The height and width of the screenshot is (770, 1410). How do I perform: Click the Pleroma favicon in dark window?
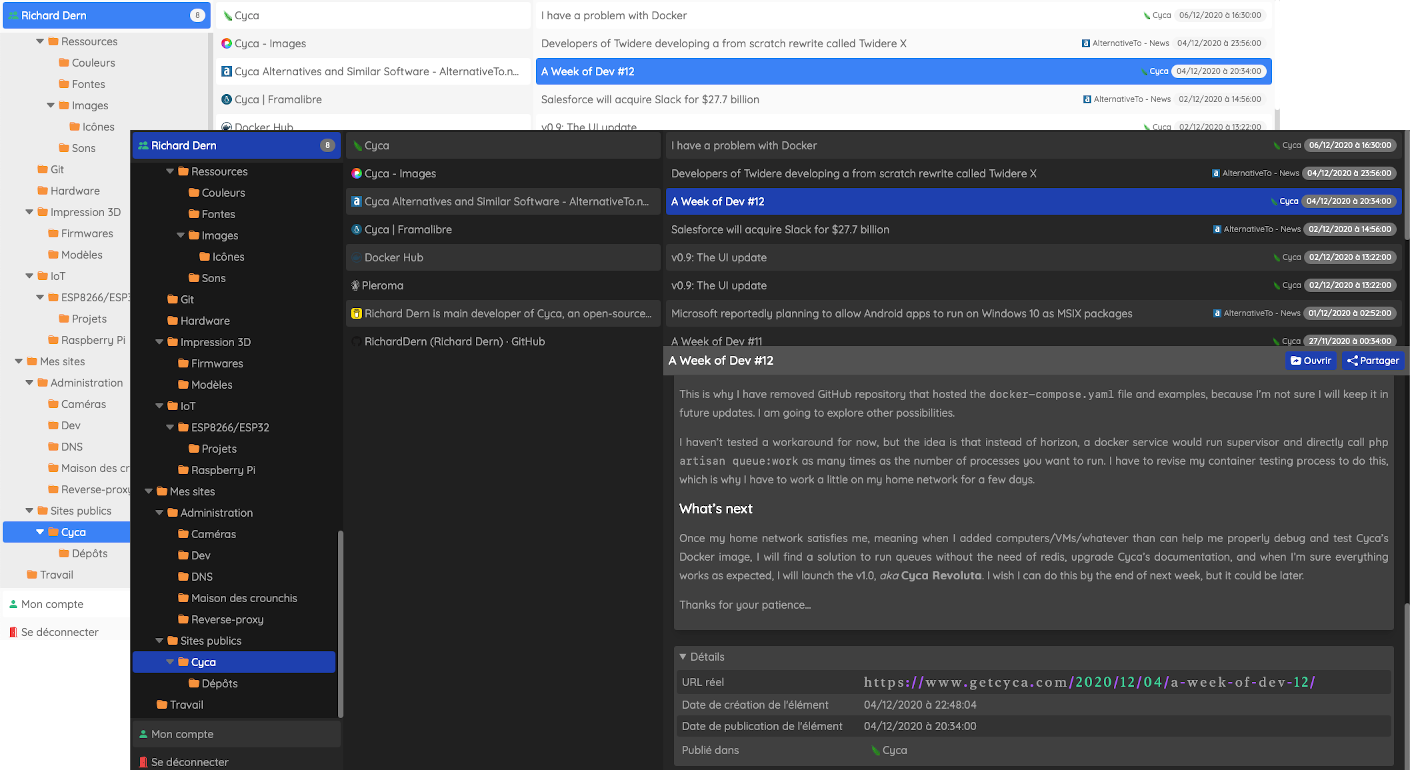pos(356,286)
